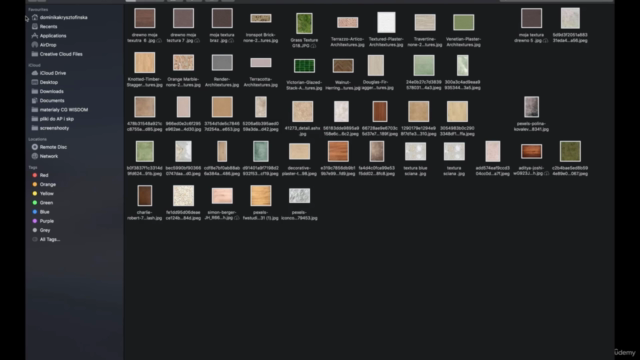Click iCloud download icon beside drewno moja textura 7.jpg
Screen dimensions: 640x360
coord(198,41)
